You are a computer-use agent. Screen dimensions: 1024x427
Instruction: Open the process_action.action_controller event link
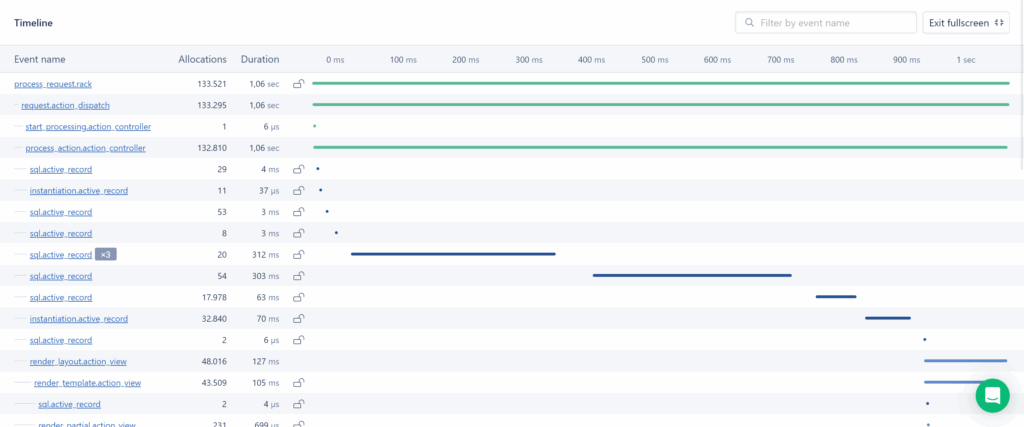point(86,148)
